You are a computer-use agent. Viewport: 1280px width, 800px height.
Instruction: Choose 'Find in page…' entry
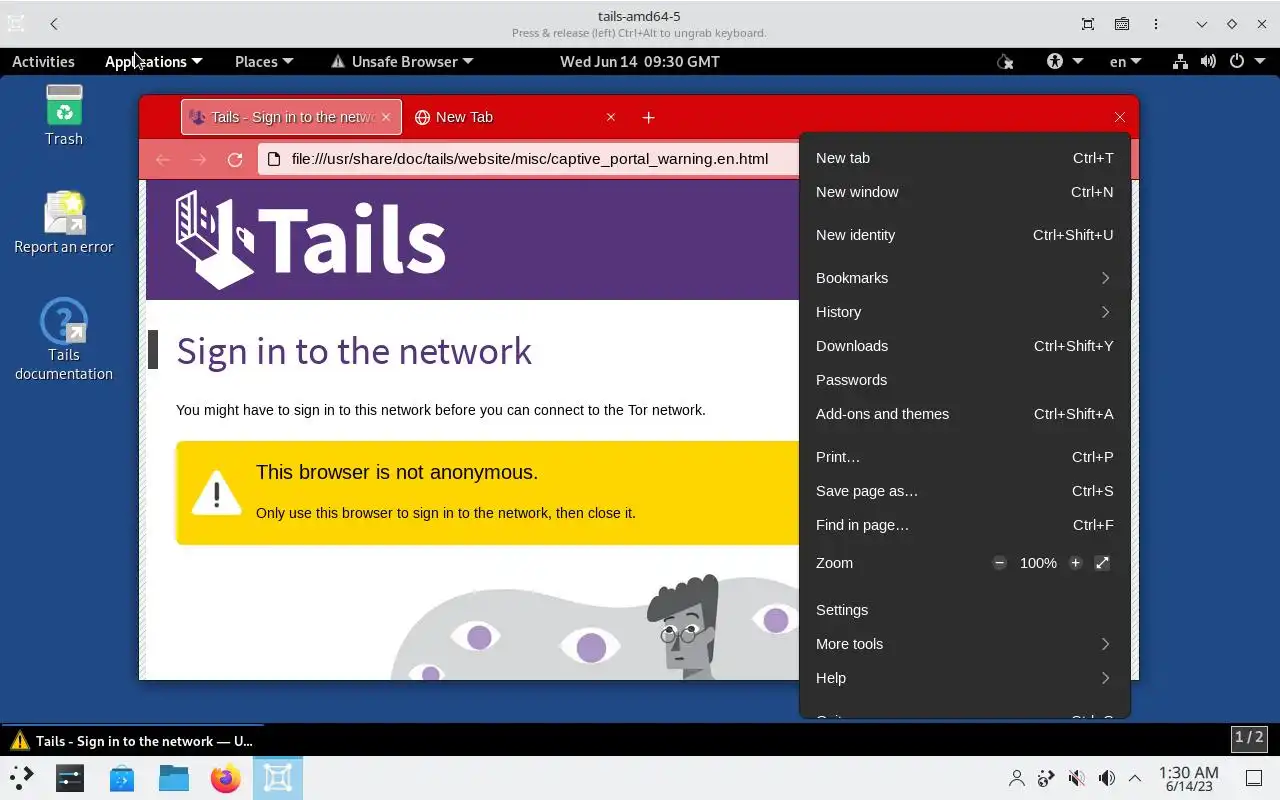pyautogui.click(x=965, y=525)
